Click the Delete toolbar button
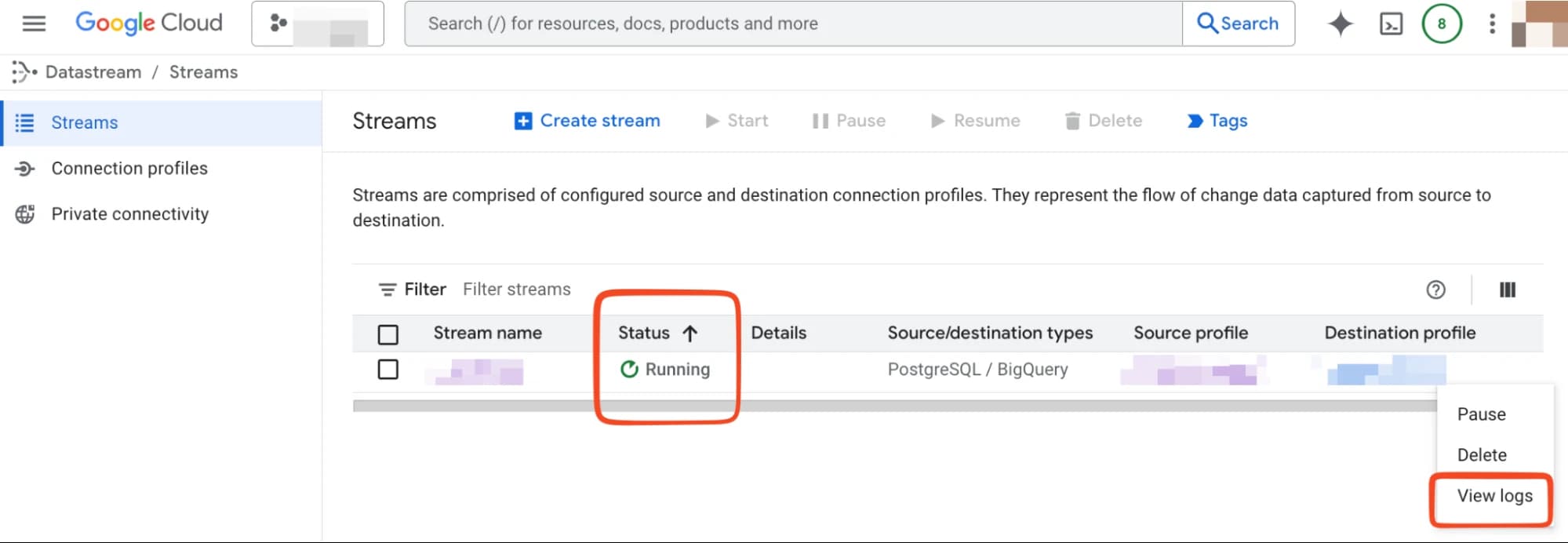This screenshot has height=543, width=1568. click(x=1103, y=121)
